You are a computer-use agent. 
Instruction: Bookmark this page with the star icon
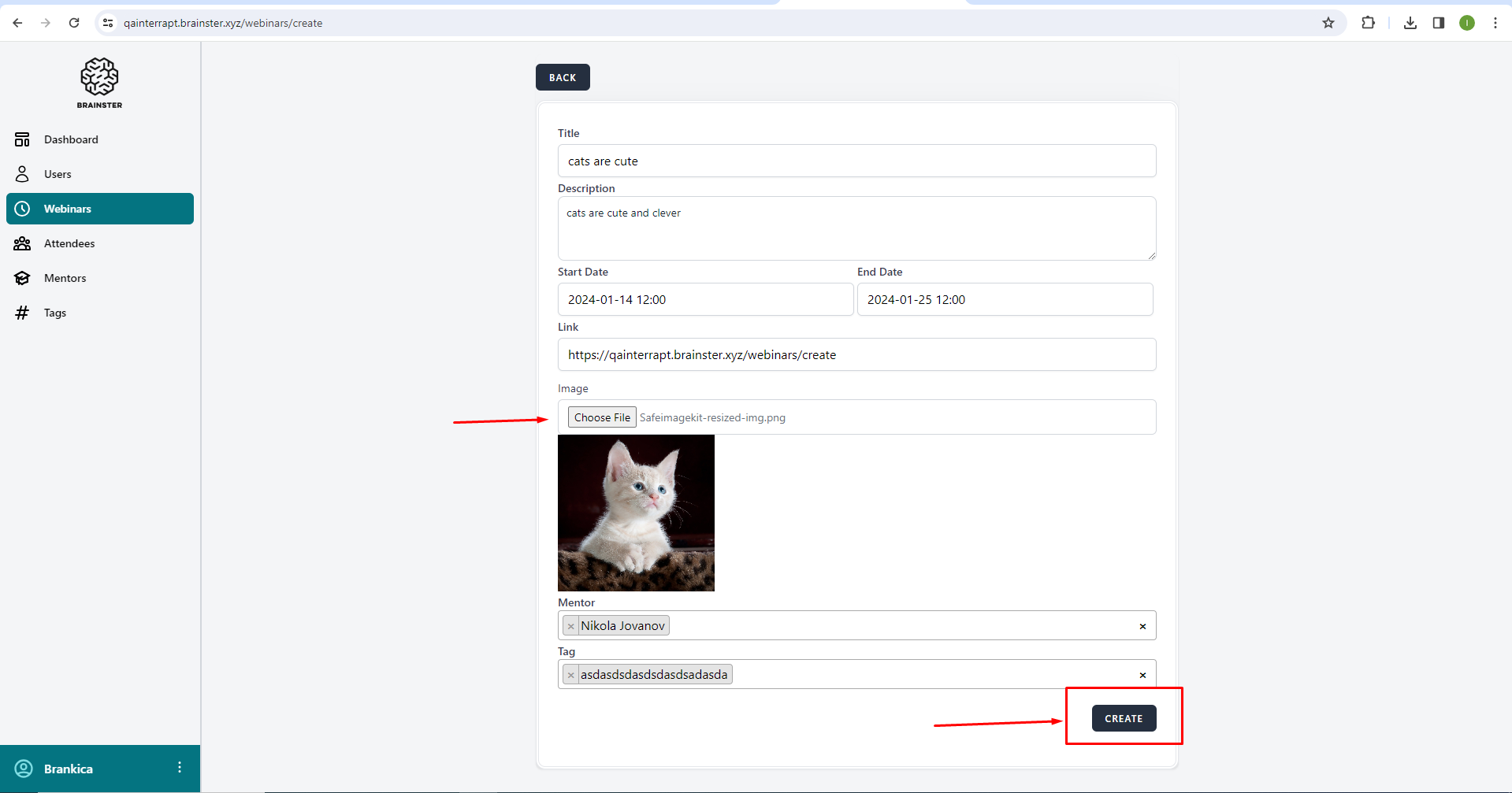[x=1328, y=23]
